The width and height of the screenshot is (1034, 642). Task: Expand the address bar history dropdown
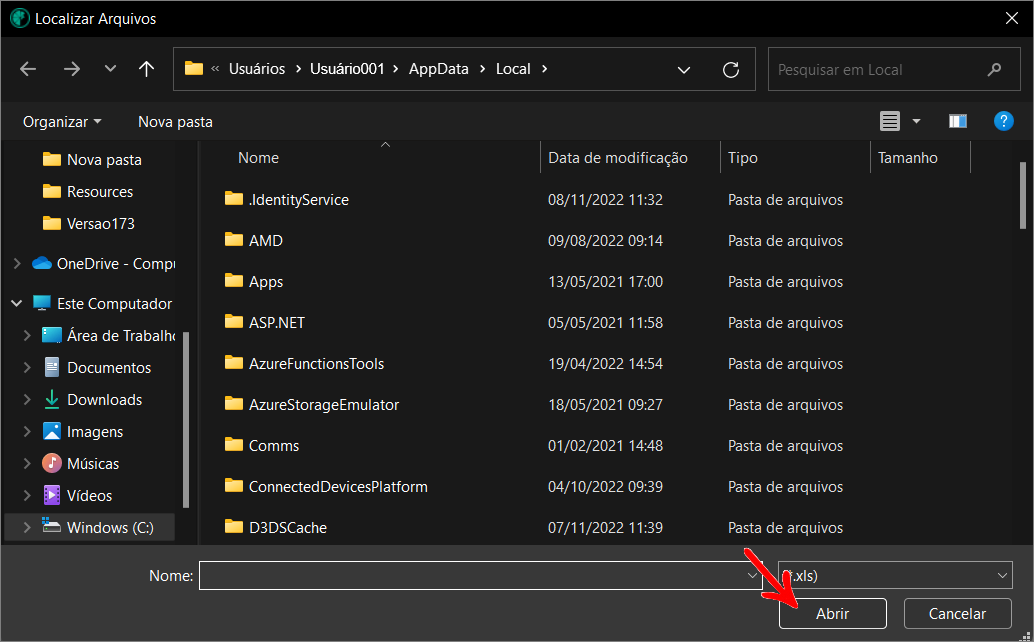[x=684, y=69]
